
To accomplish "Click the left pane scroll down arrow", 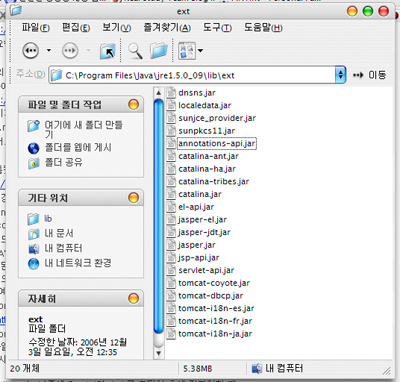I will pos(158,353).
